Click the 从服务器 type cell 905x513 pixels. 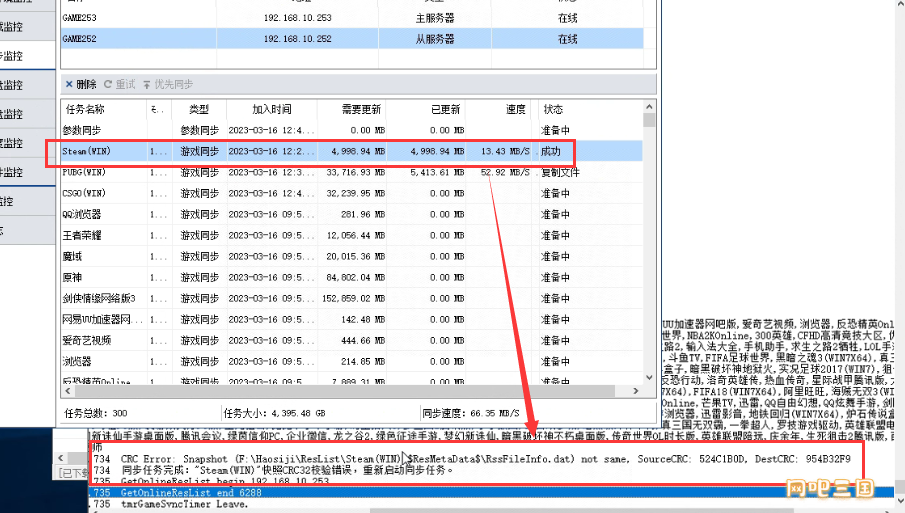435,39
